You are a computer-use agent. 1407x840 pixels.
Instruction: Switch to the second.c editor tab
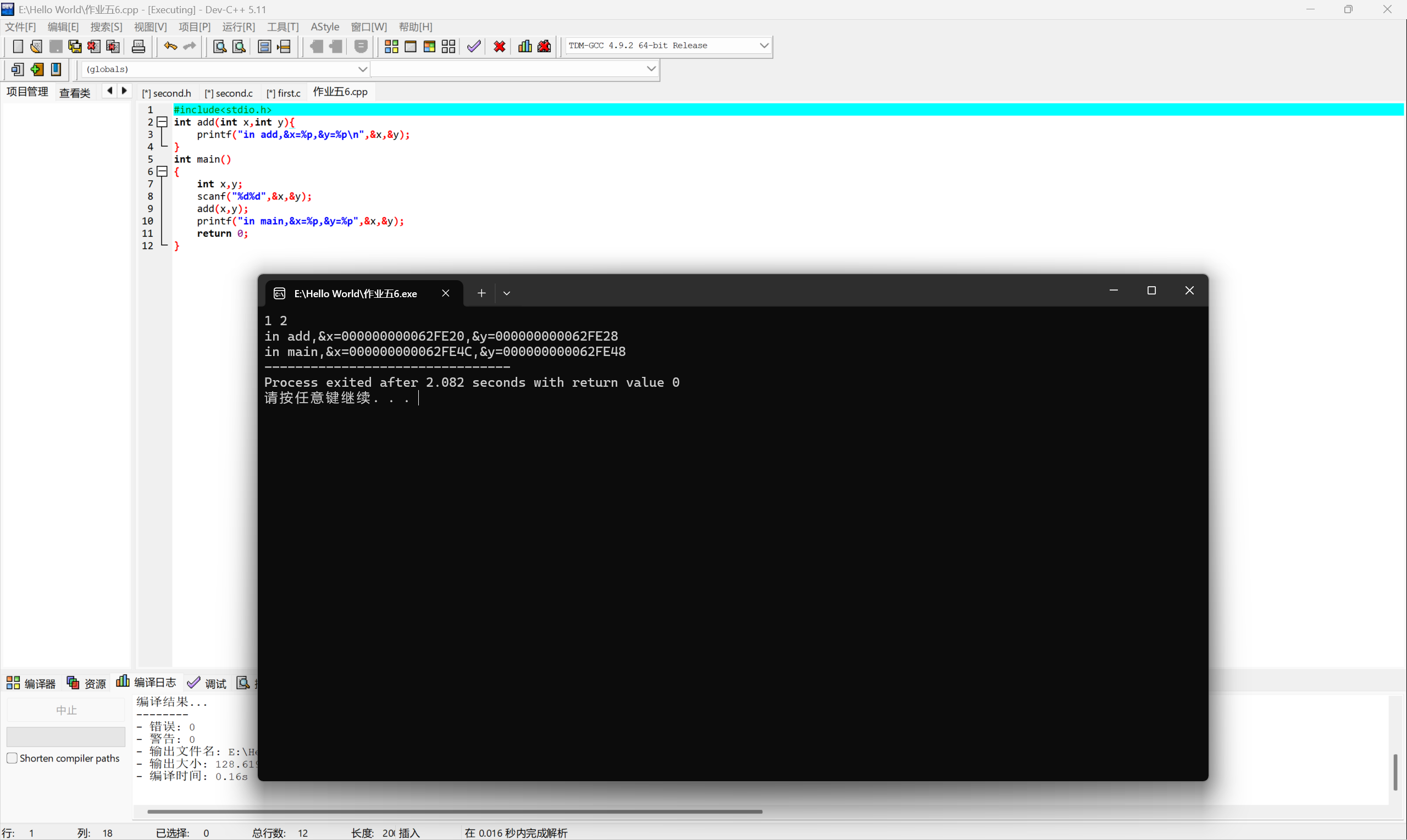(229, 93)
